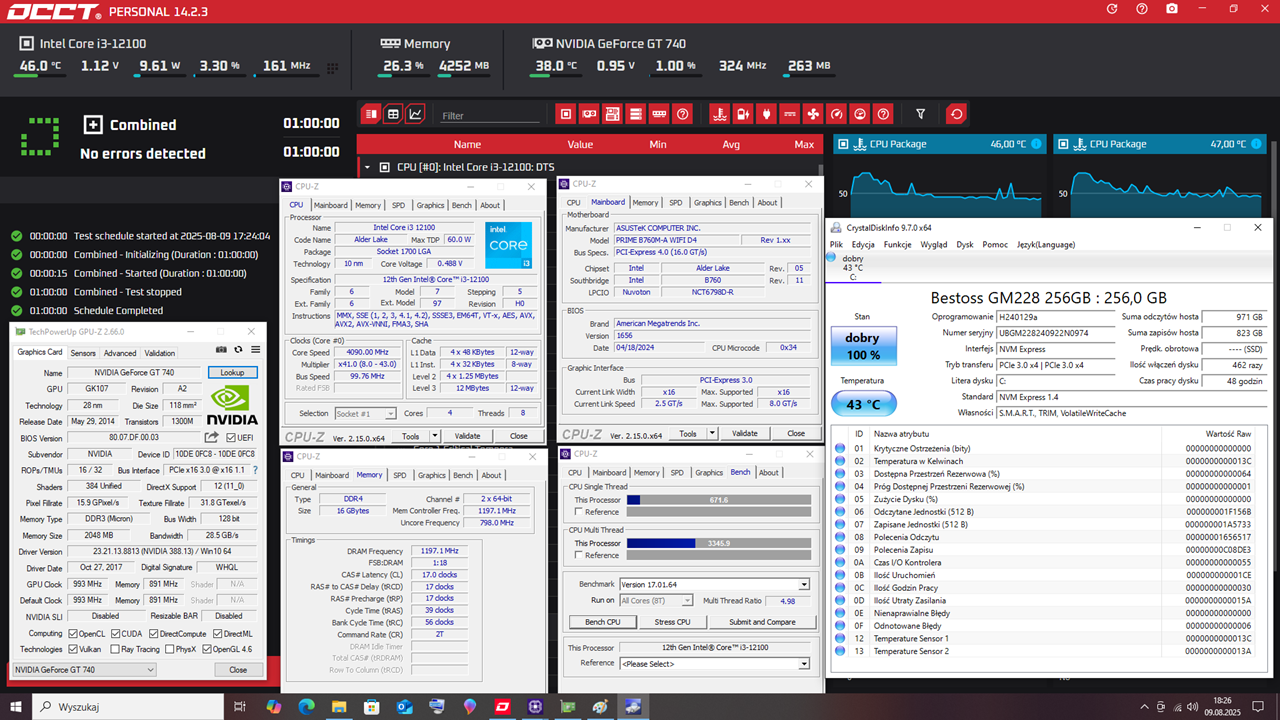Click Stress CPU button in CPU-Z
1280x720 pixels.
pos(671,622)
